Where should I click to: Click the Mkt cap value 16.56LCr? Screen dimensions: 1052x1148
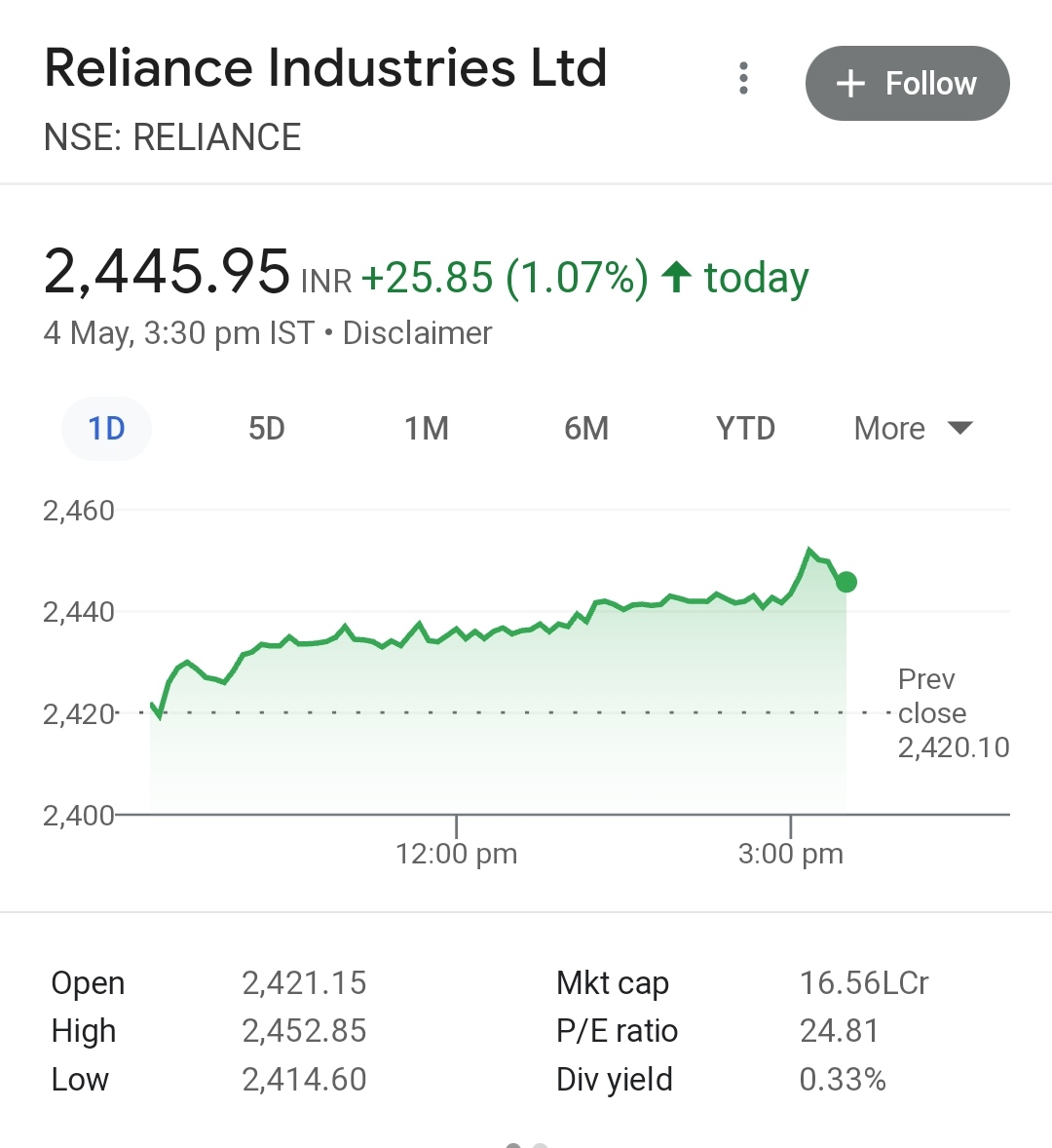(864, 983)
